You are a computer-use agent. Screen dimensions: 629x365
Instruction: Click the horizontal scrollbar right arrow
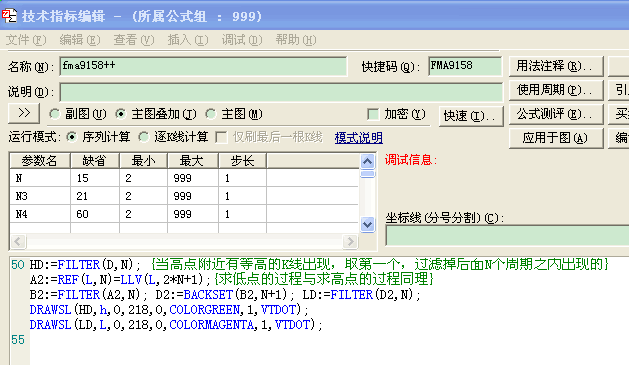(x=350, y=241)
